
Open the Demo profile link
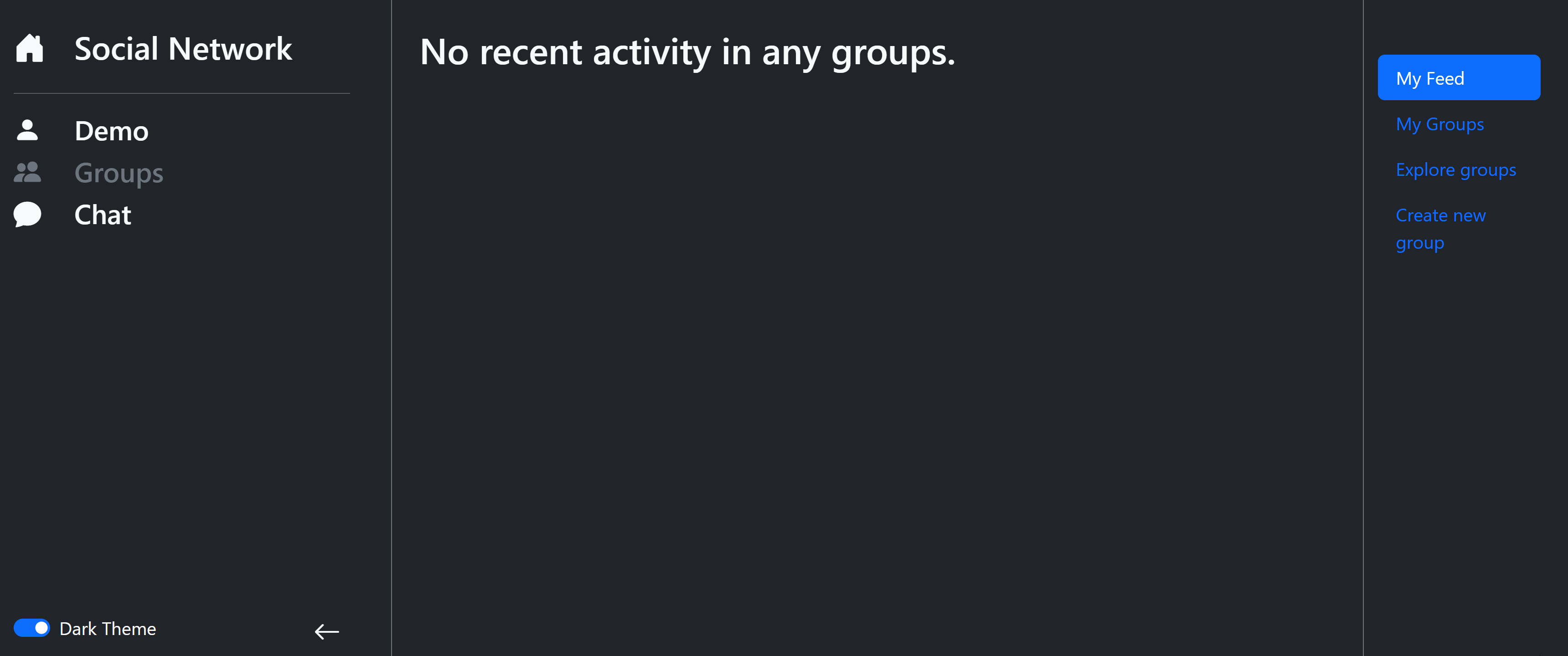click(x=111, y=131)
